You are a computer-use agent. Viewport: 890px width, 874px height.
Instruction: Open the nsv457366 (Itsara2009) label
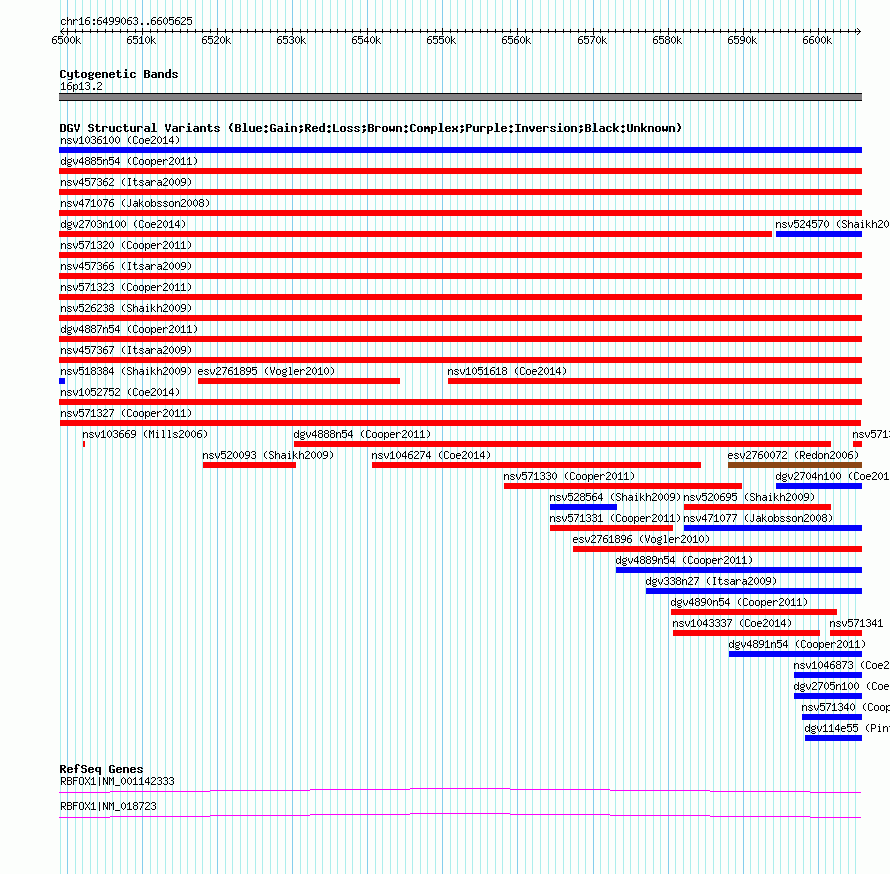(x=126, y=266)
